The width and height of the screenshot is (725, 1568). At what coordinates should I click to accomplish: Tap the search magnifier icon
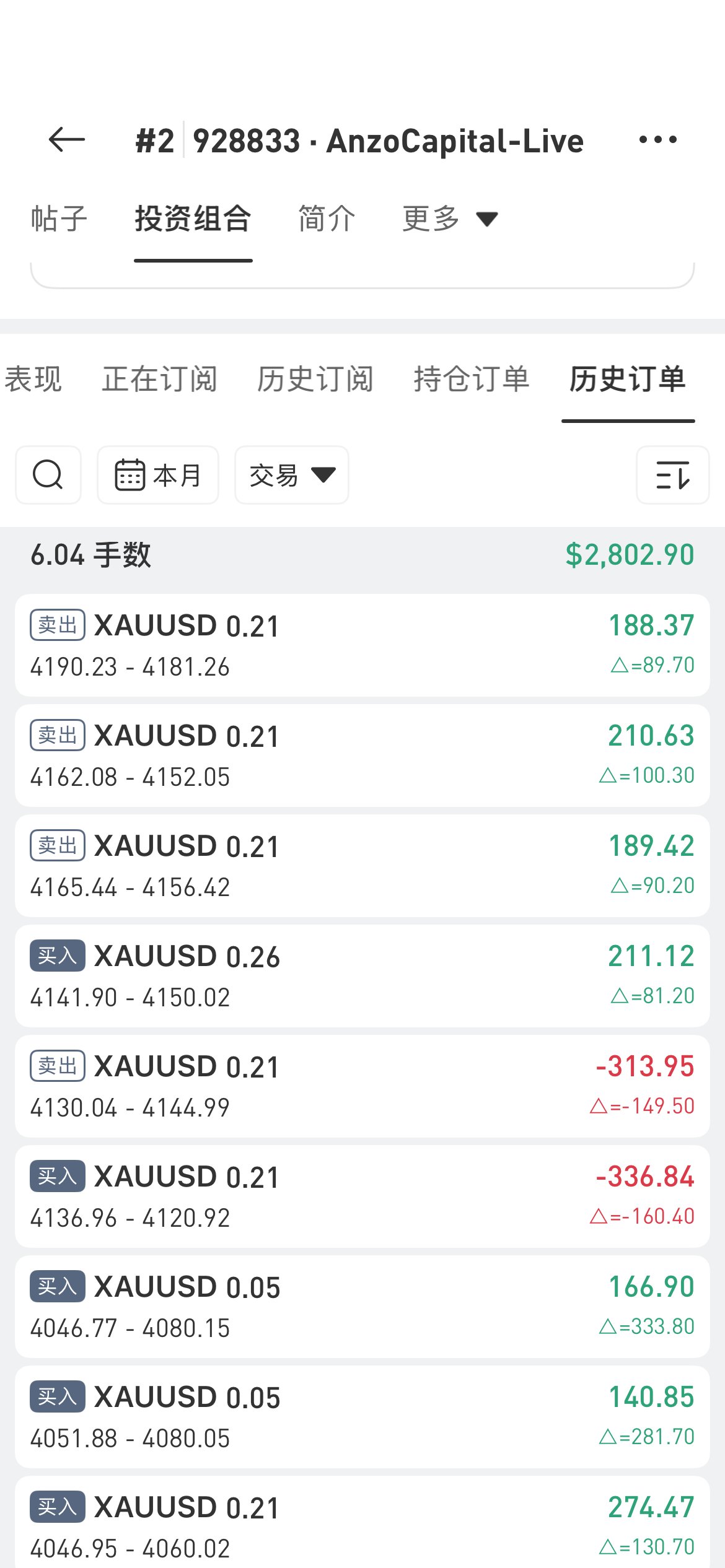click(48, 475)
